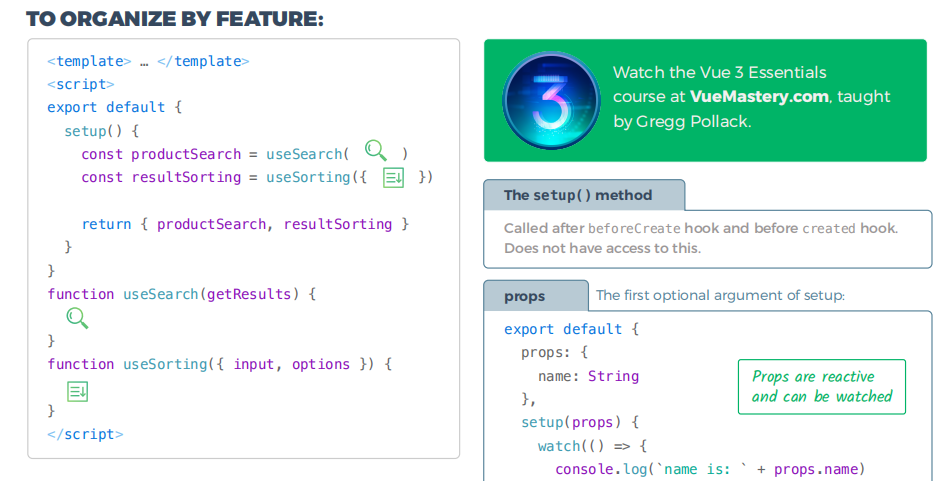Screen dimensions: 947x481
Task: Click the Vue 3 round logo badge
Action: pos(551,100)
